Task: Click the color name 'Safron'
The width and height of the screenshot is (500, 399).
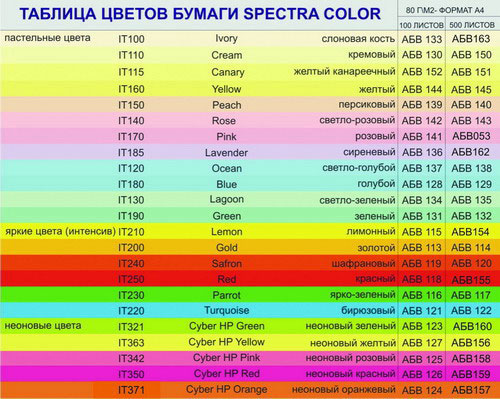Action: coord(227,264)
